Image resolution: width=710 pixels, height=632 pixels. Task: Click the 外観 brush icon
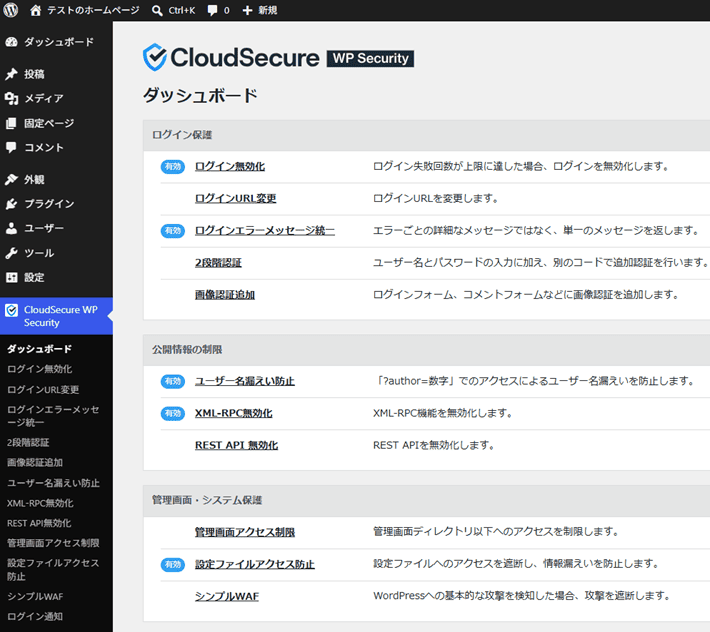click(x=11, y=180)
